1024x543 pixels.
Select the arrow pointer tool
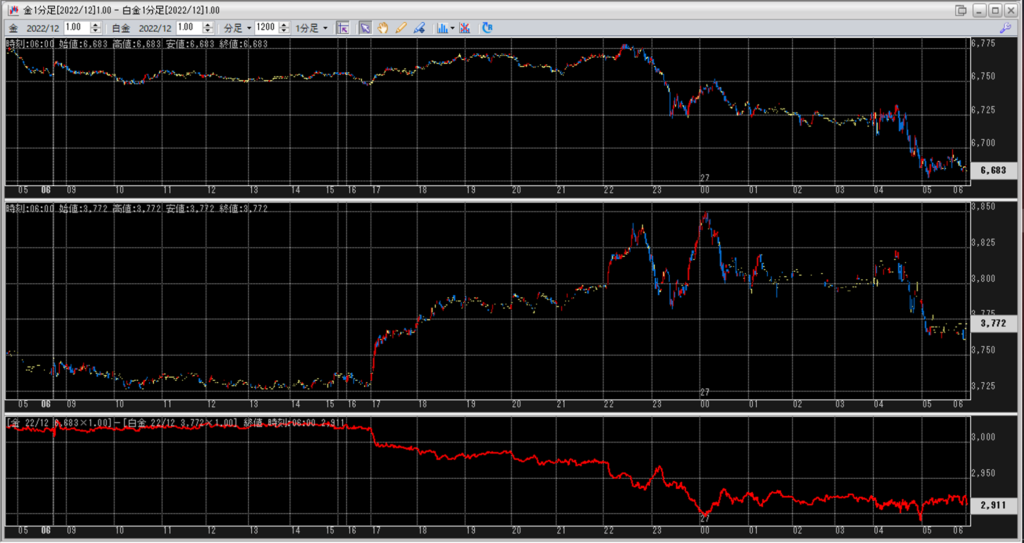[x=365, y=28]
